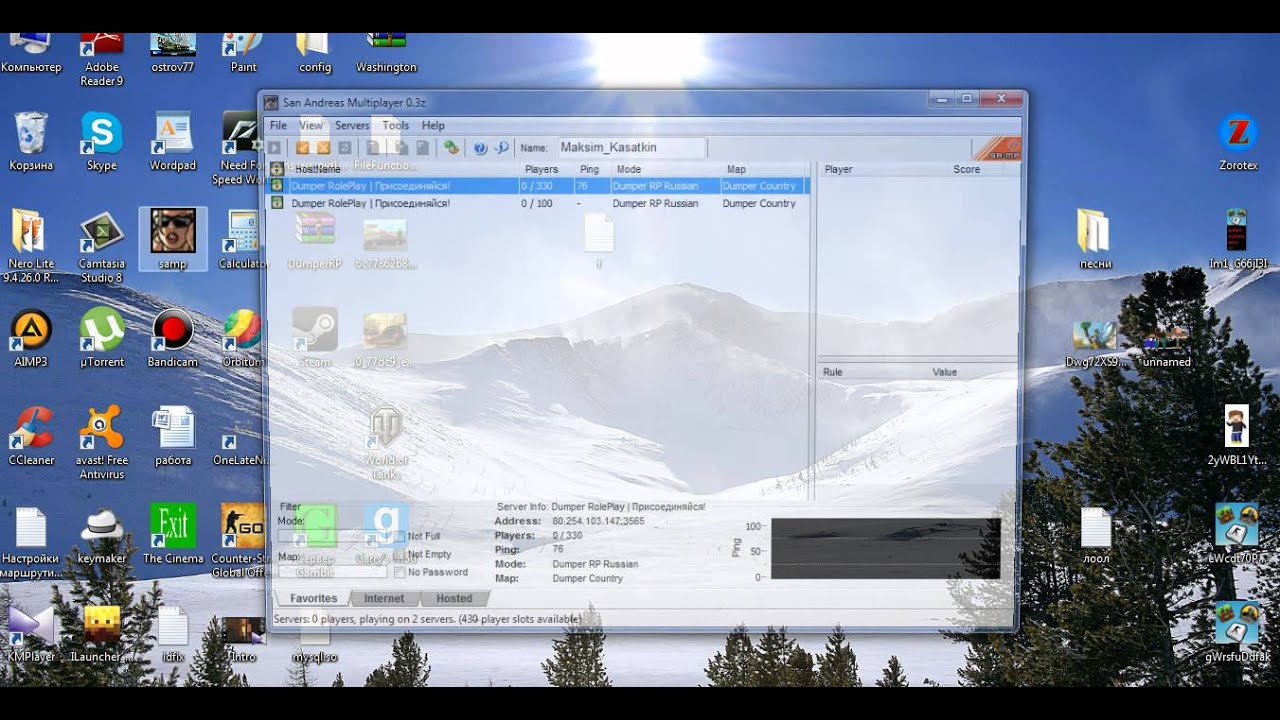Screen dimensions: 1280x720
Task: Click the refresh server toolbar icon
Action: [x=344, y=148]
